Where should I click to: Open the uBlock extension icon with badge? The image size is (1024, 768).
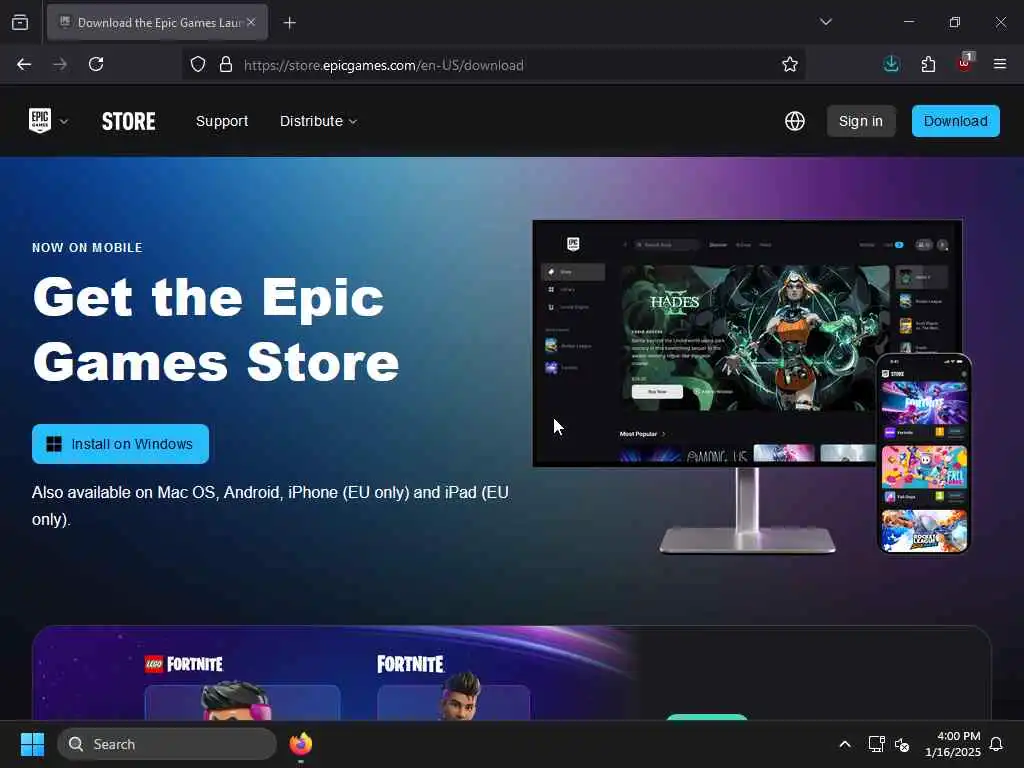click(965, 63)
